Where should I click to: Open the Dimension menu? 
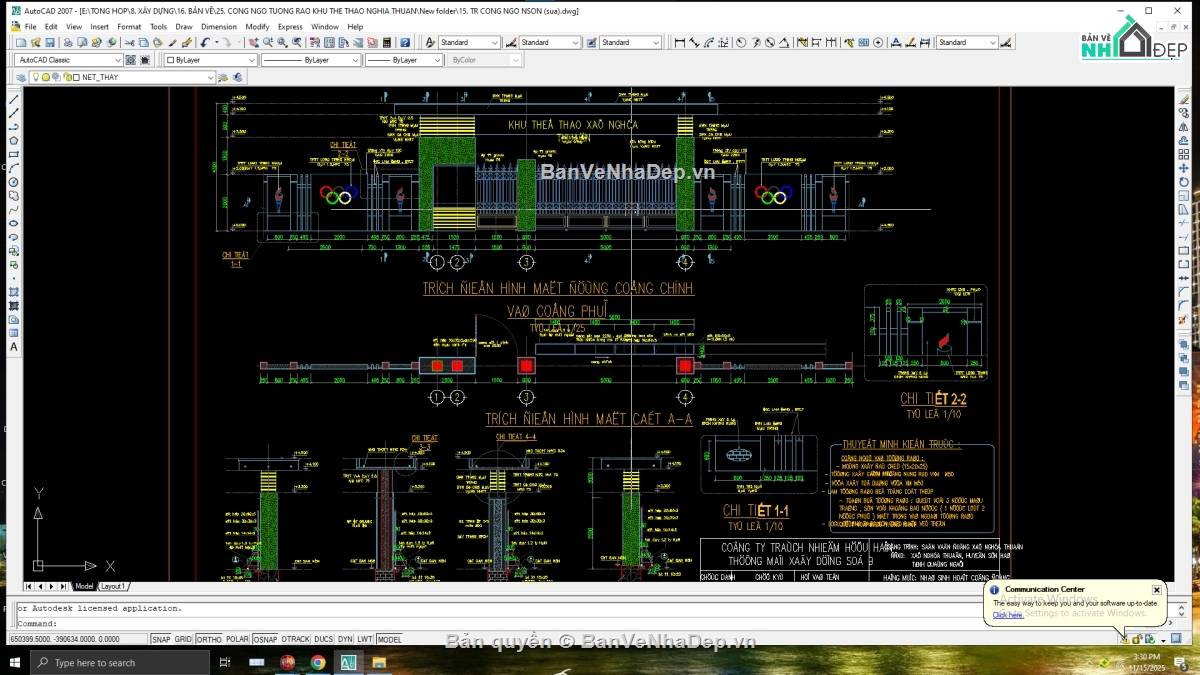pyautogui.click(x=219, y=27)
